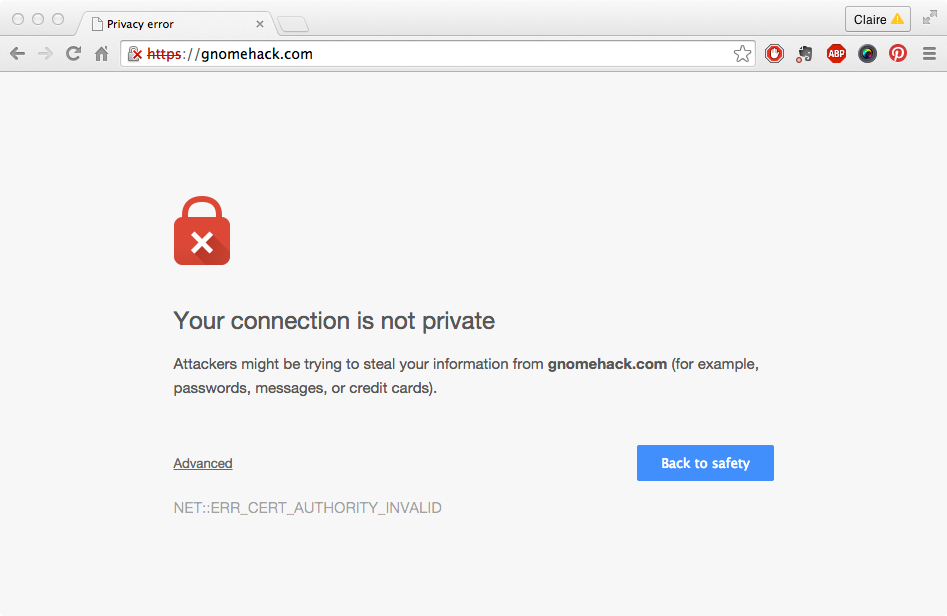
Task: Open the home page via house icon
Action: 101,54
